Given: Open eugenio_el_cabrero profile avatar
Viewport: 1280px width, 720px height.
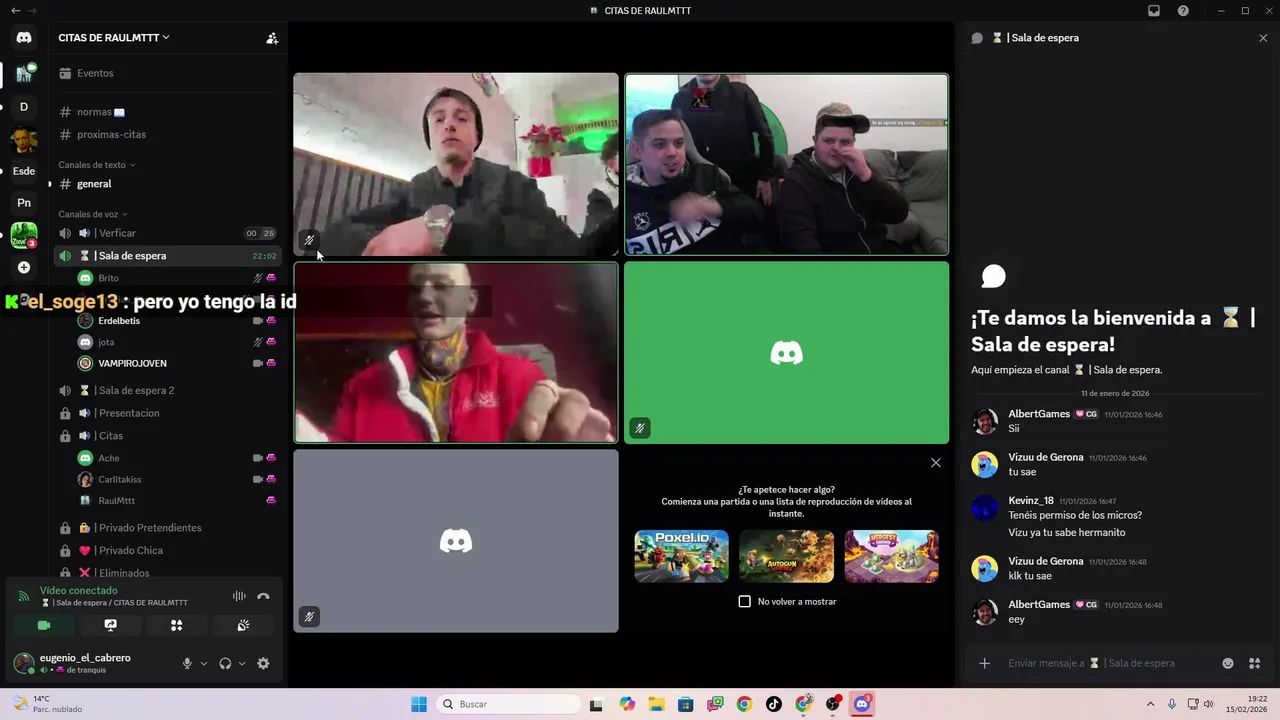Looking at the screenshot, I should point(23,663).
